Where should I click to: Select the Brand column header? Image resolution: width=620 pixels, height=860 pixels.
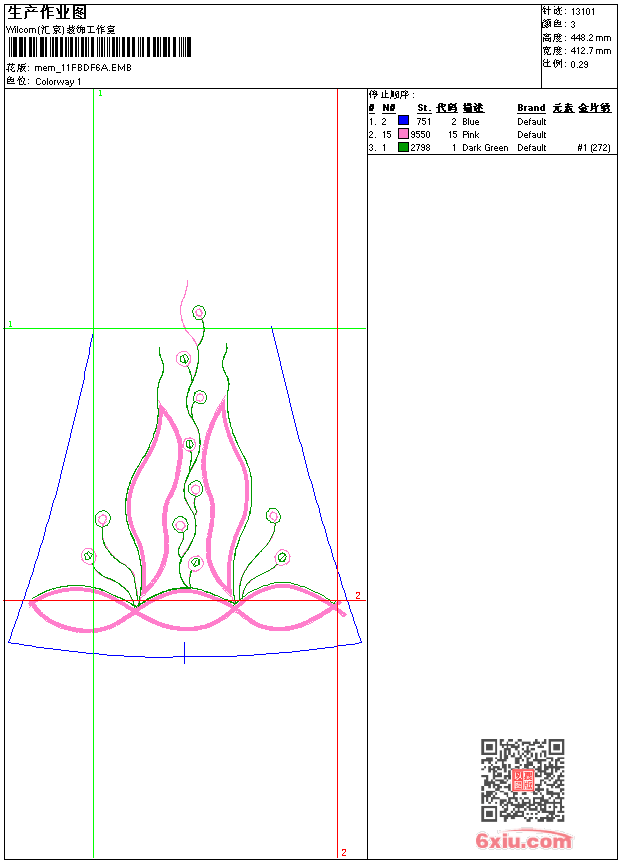click(531, 108)
